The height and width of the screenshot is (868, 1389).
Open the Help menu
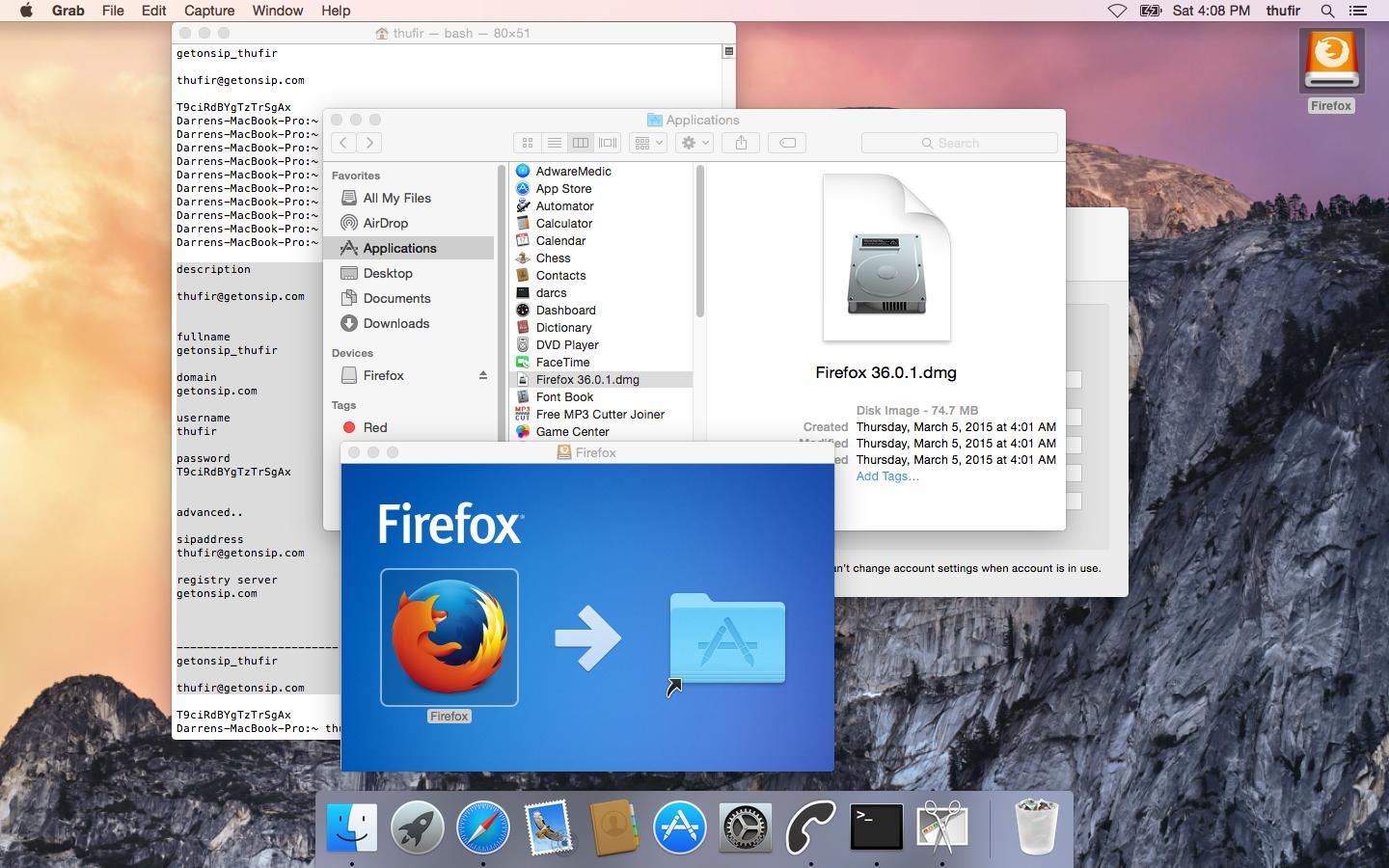336,11
